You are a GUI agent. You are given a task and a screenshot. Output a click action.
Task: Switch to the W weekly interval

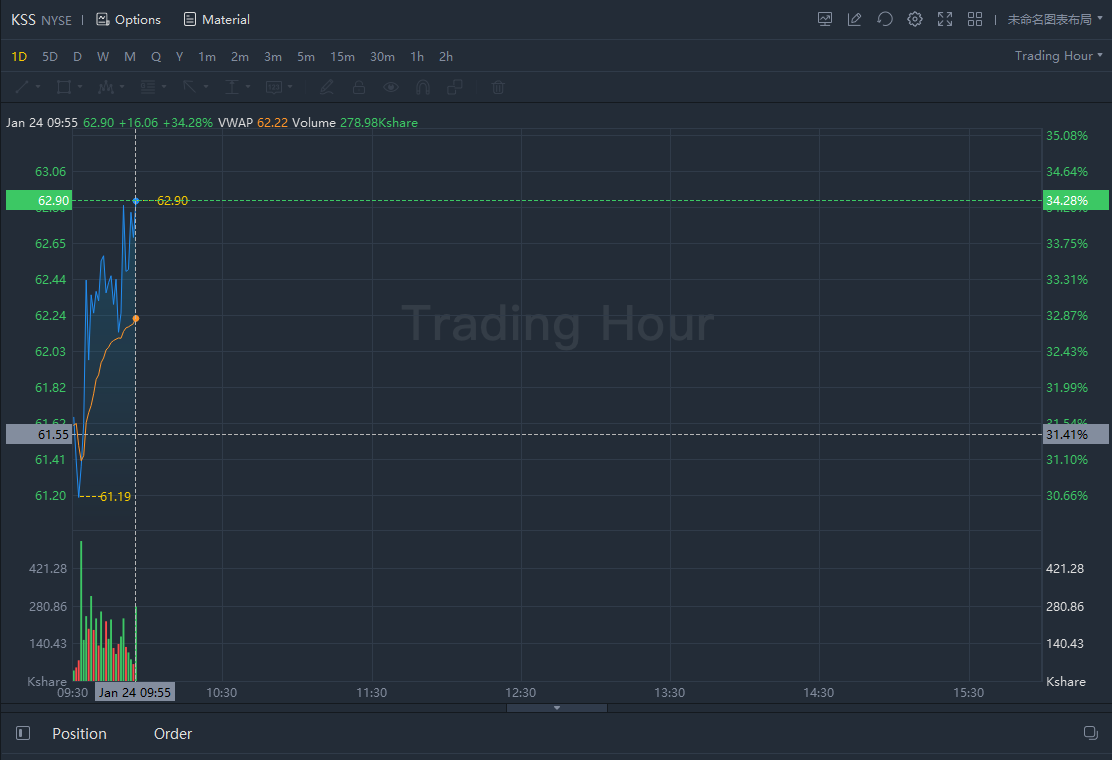pyautogui.click(x=103, y=57)
